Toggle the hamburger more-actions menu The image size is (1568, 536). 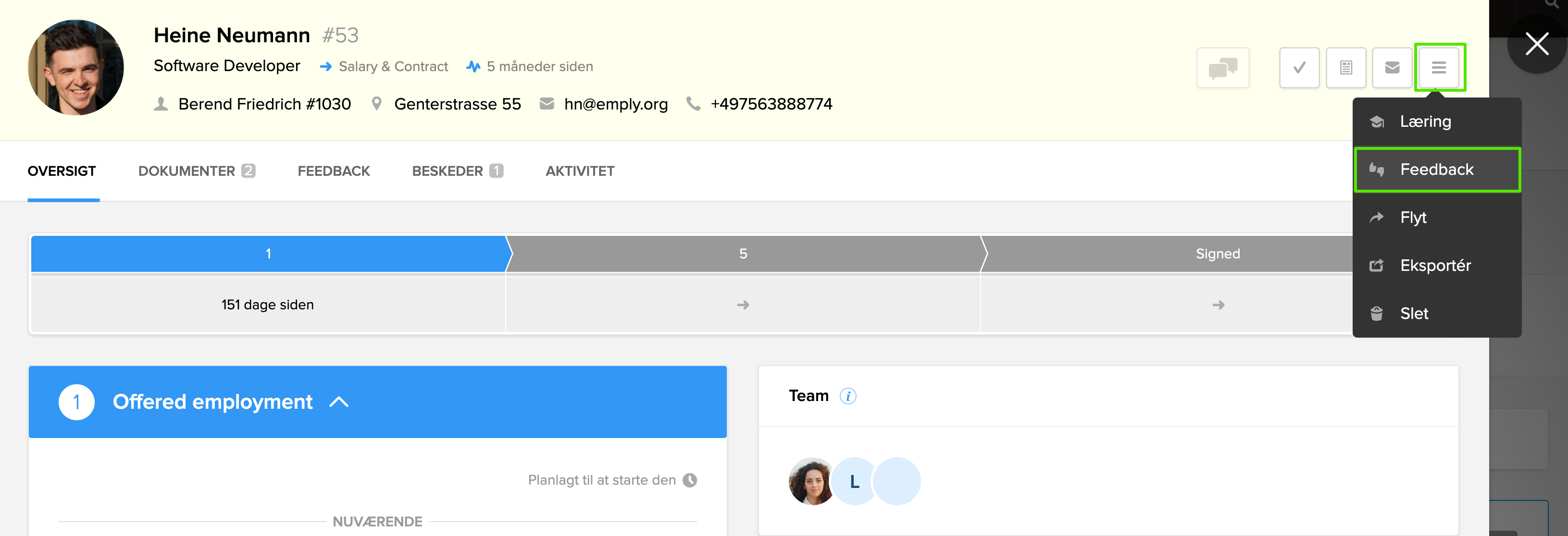coord(1439,68)
